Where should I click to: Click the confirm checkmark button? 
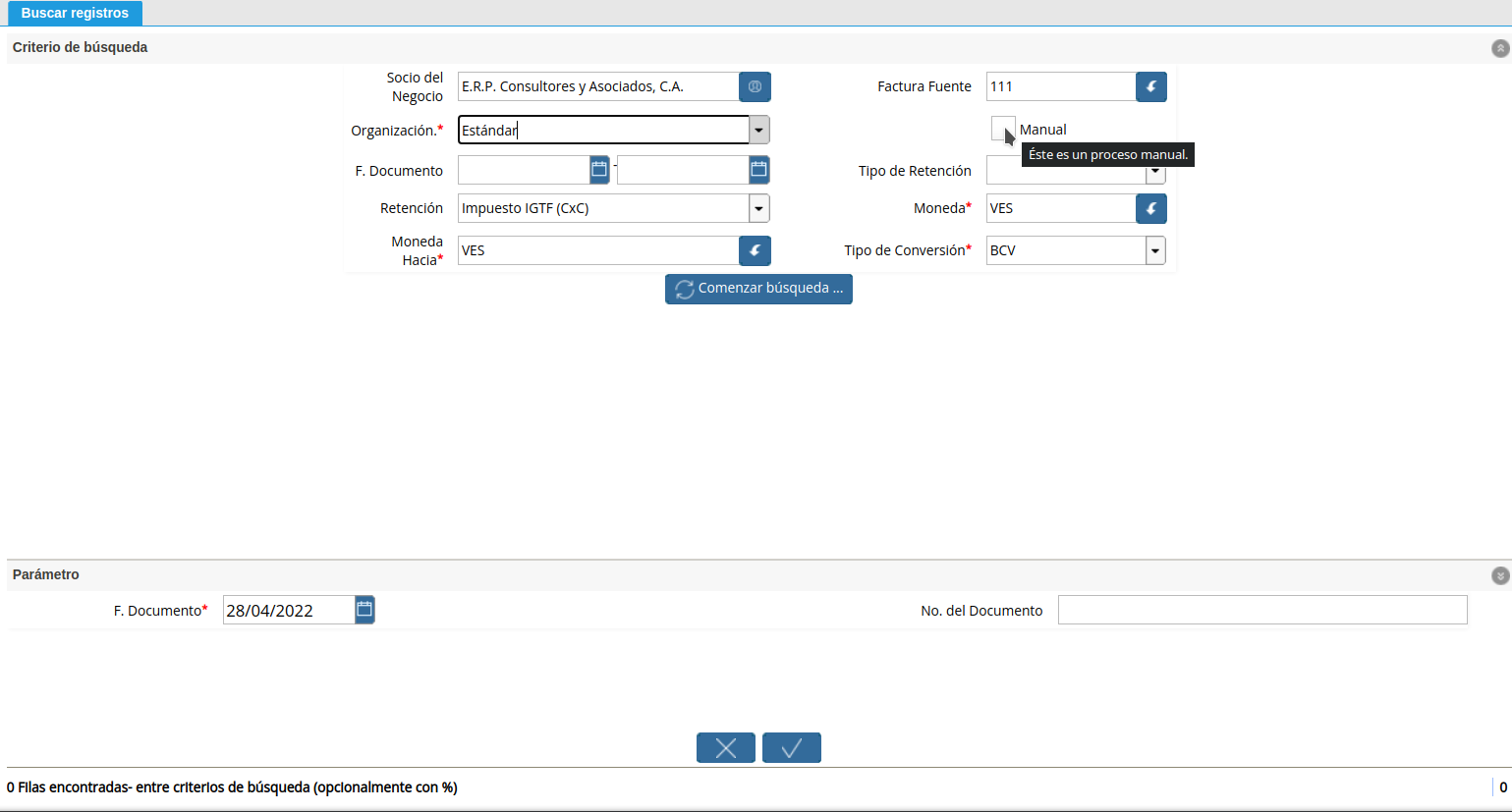[x=792, y=748]
